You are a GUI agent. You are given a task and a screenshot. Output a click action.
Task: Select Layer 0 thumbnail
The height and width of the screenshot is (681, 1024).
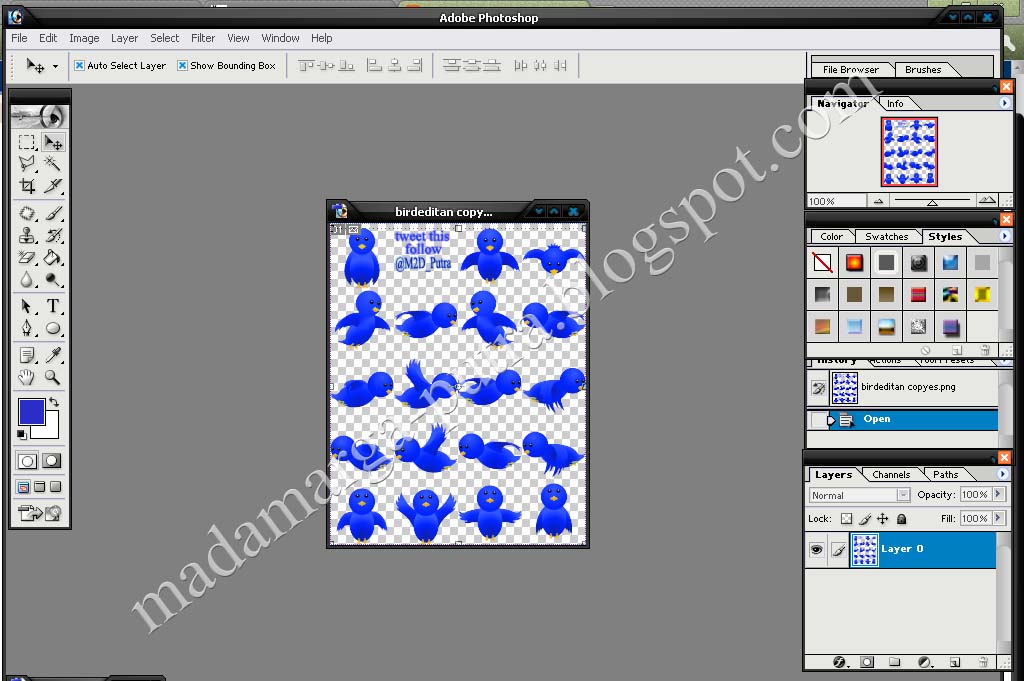point(865,549)
